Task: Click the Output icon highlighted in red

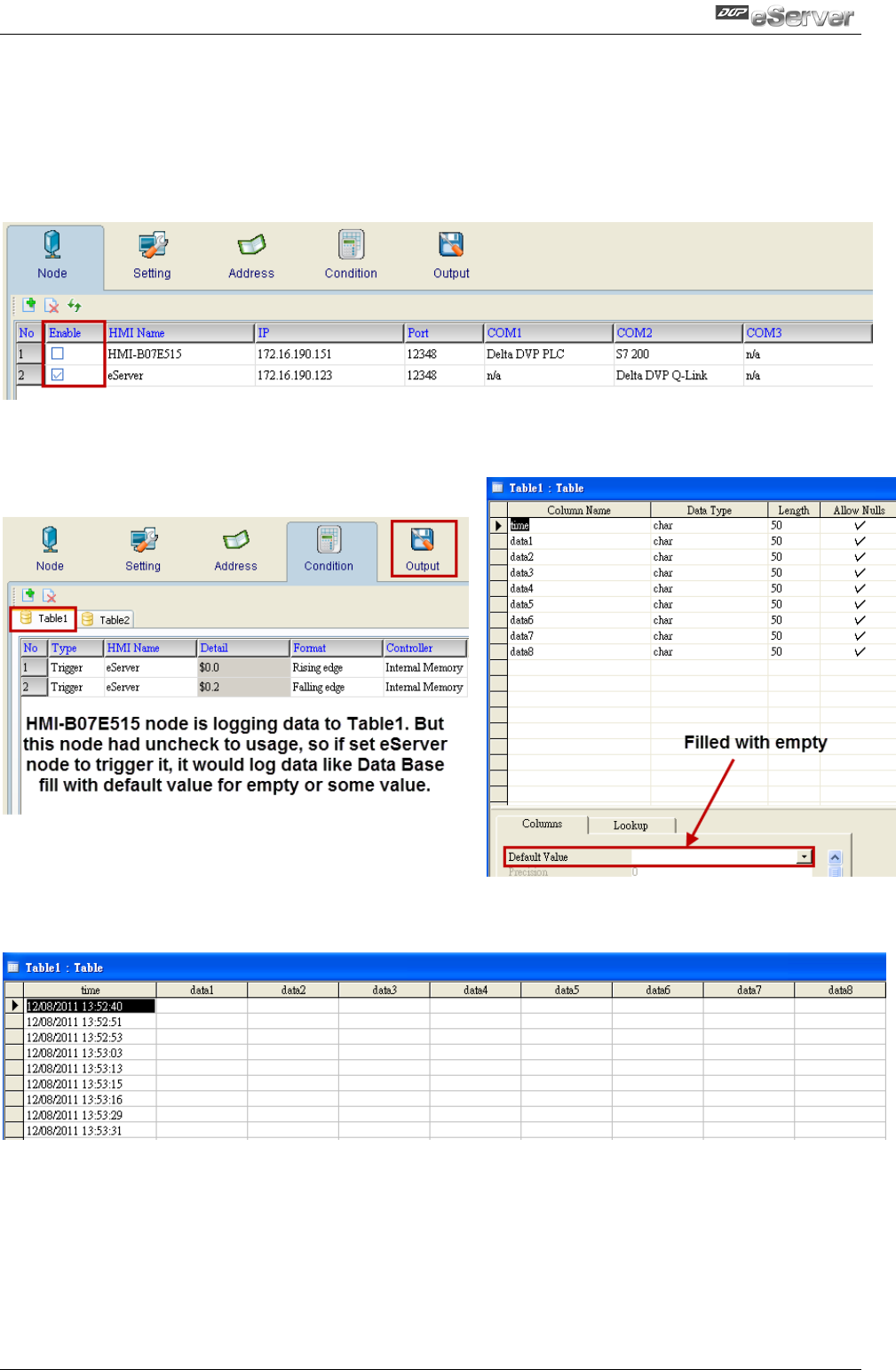Action: [423, 549]
